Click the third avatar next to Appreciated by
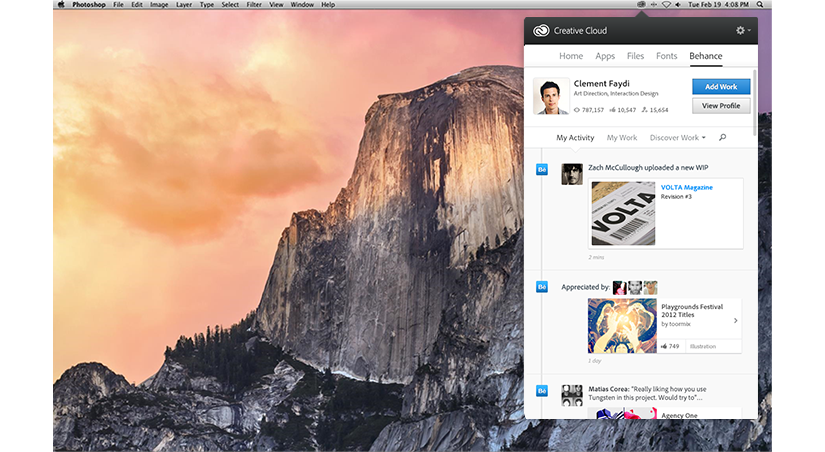This screenshot has height=452, width=825. 650,287
